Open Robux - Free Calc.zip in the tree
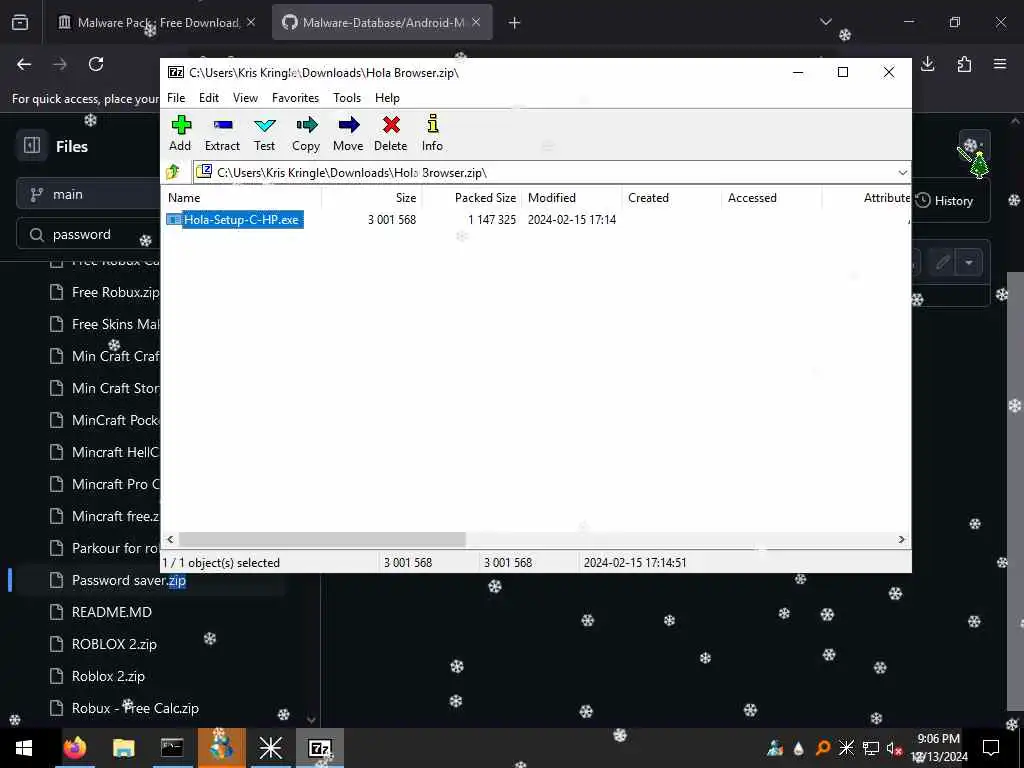1024x768 pixels. point(135,708)
